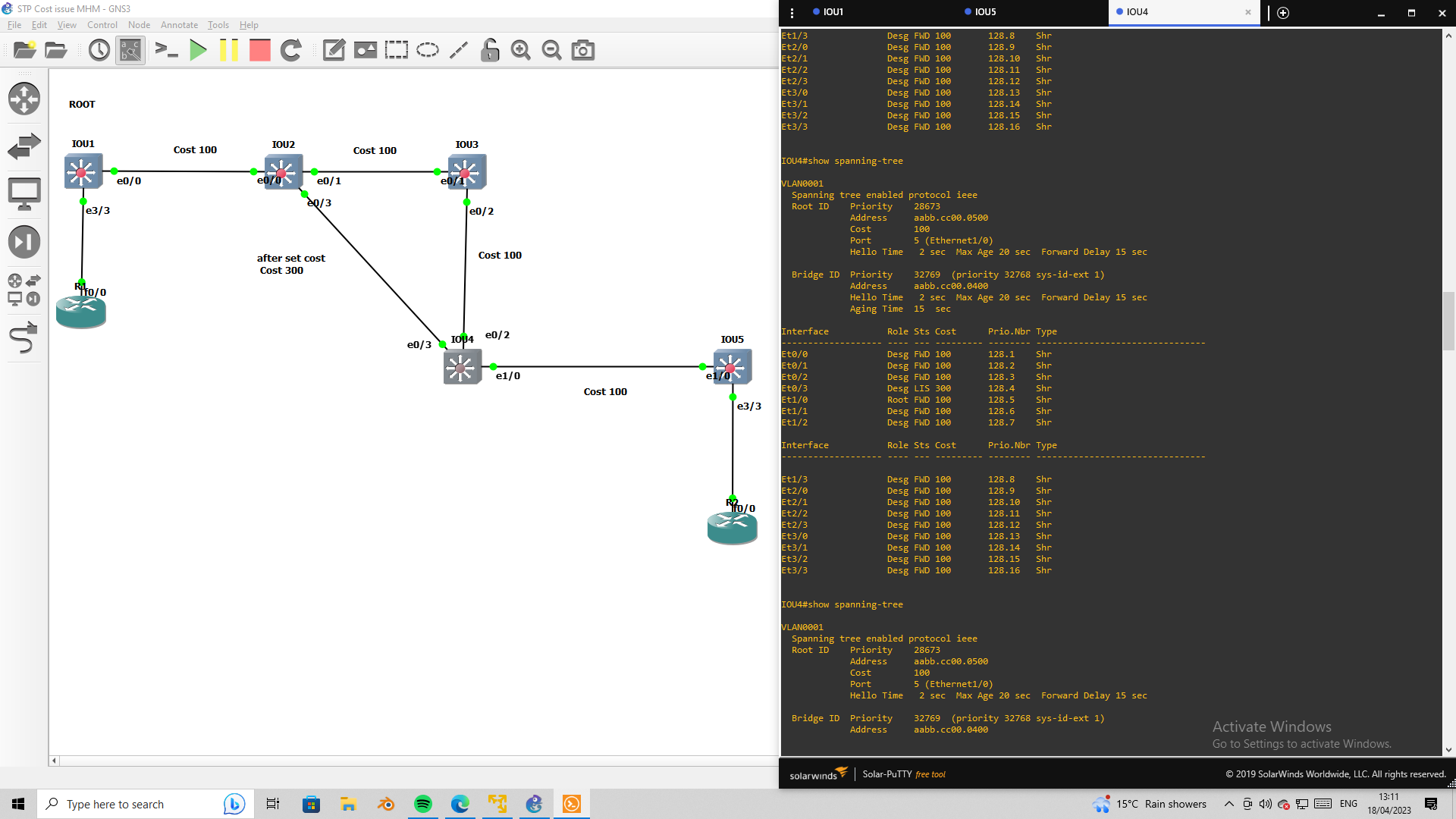Image resolution: width=1456 pixels, height=819 pixels.
Task: Switch to the IOU1 terminal tab
Action: pos(832,12)
